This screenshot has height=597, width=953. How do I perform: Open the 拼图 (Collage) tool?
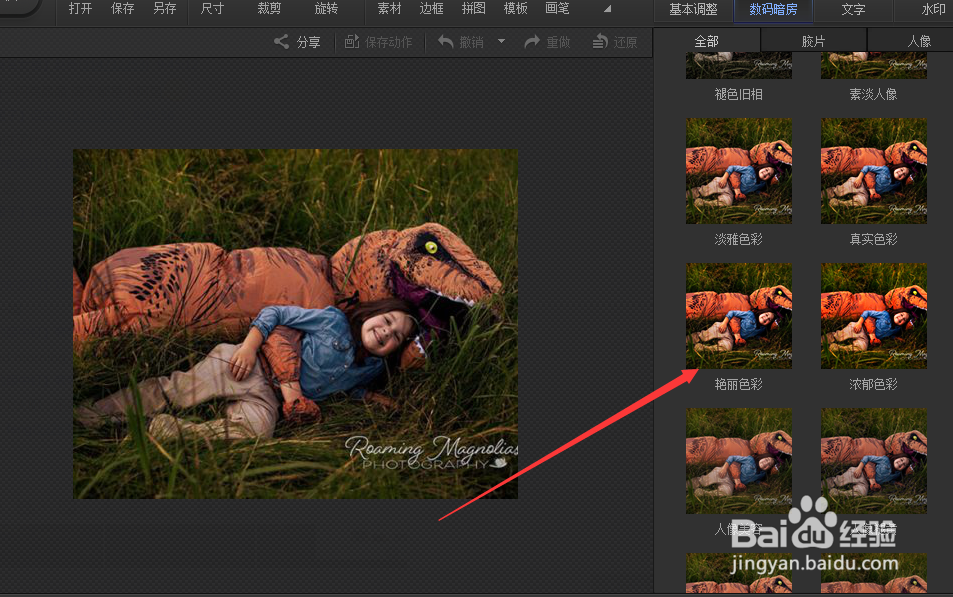tap(473, 9)
